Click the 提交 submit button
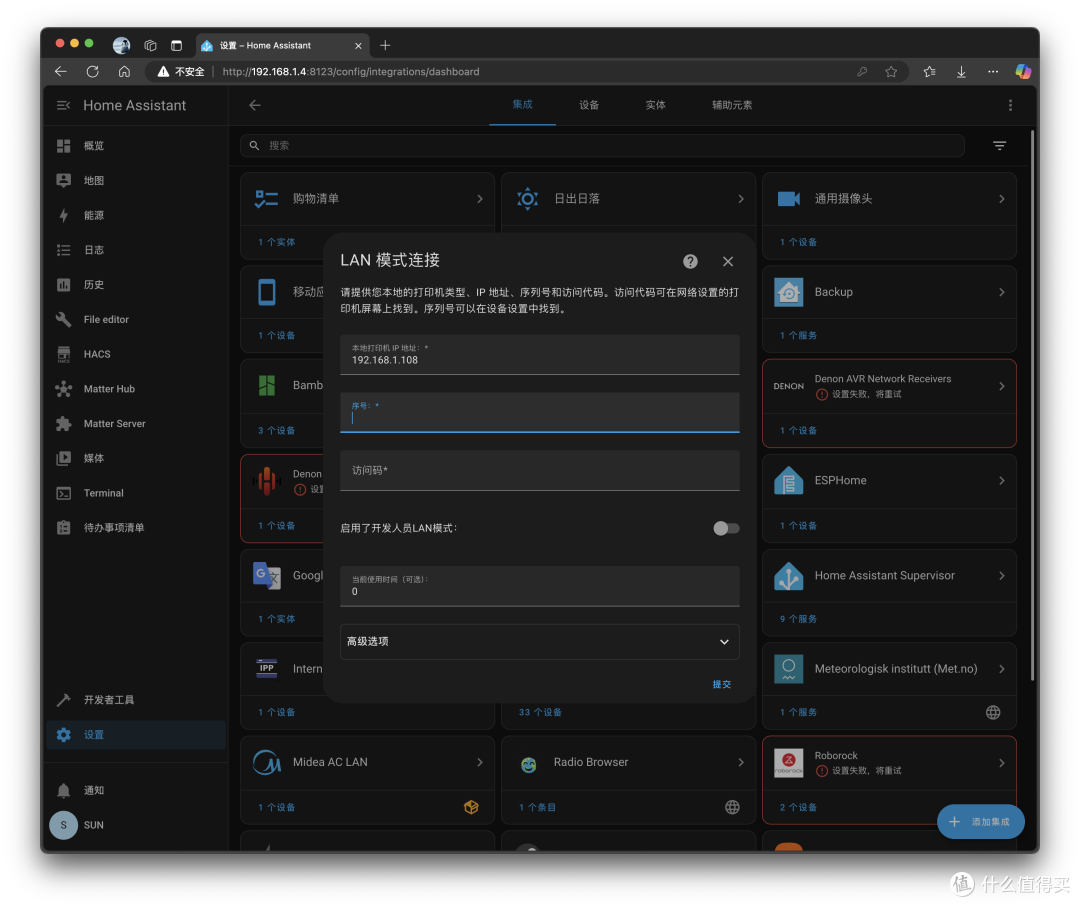1080x907 pixels. [x=721, y=685]
